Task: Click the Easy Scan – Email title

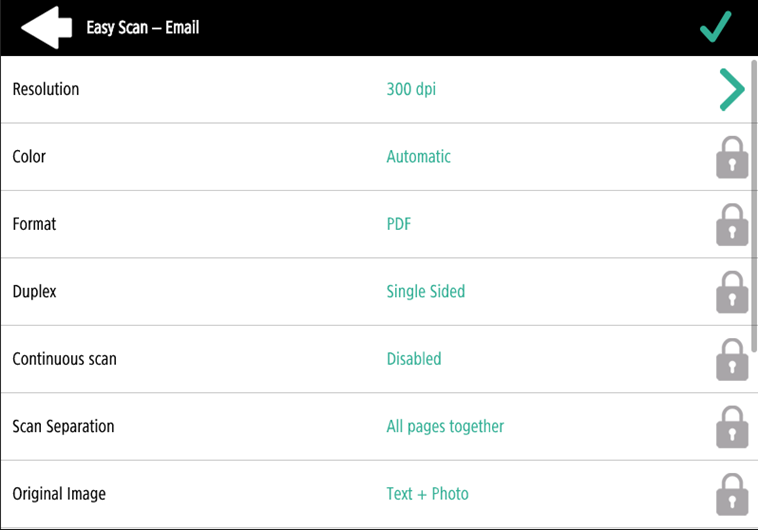Action: coord(143,28)
